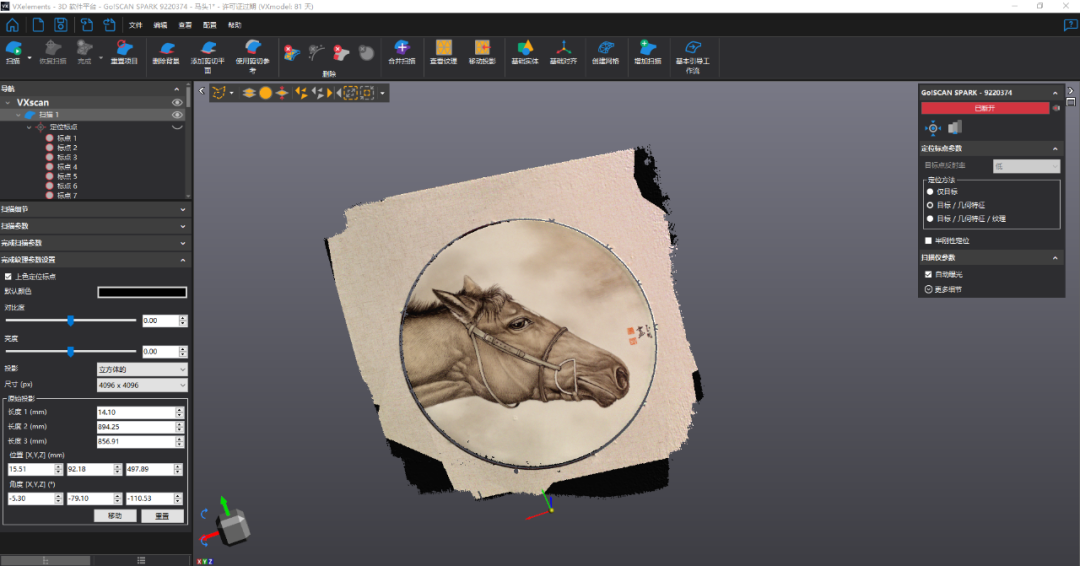Collapse the 扫描仪参数 section
The image size is (1080, 566).
tap(1055, 258)
